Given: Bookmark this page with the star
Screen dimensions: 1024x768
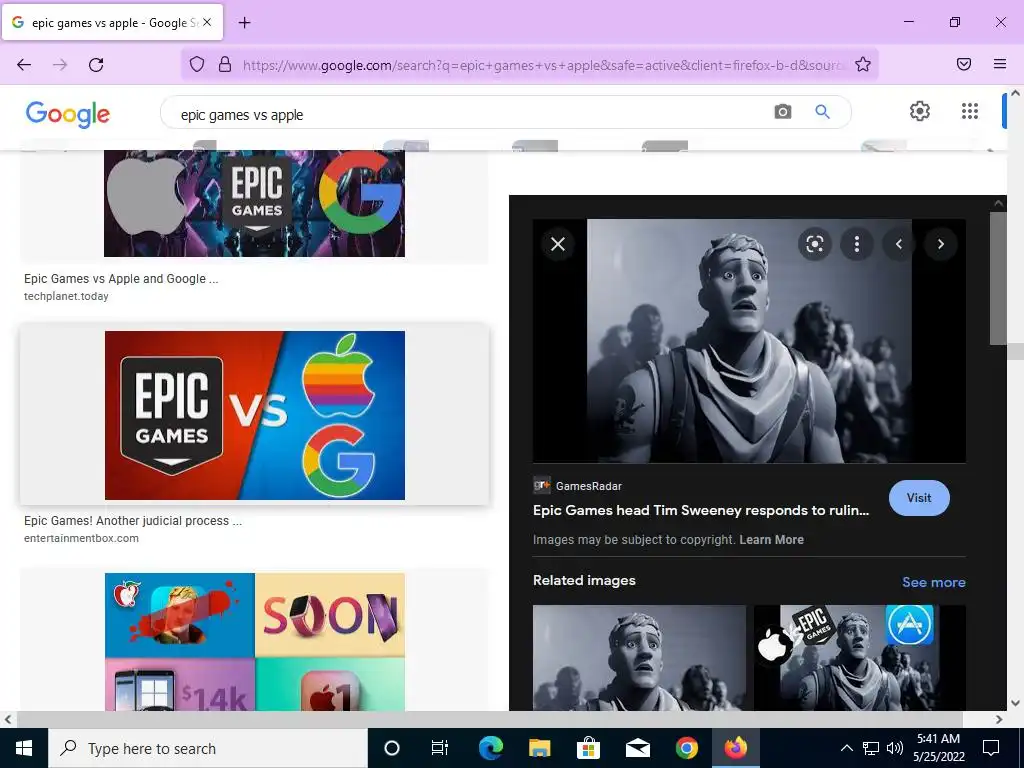Looking at the screenshot, I should [863, 64].
